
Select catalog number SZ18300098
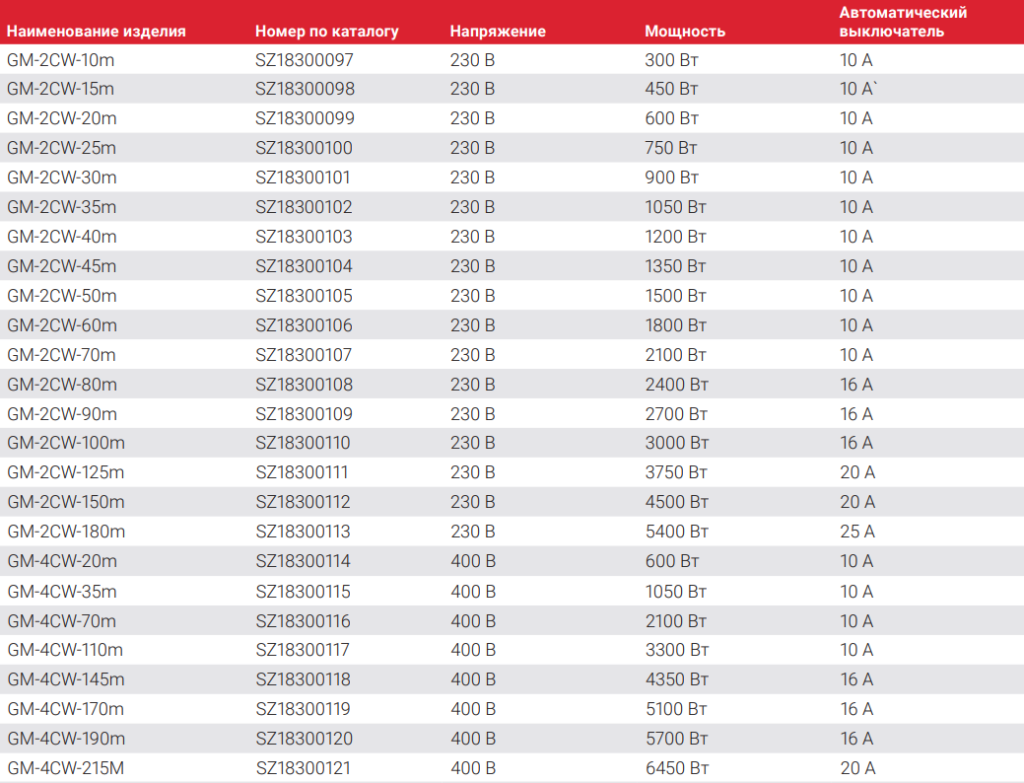[x=305, y=89]
